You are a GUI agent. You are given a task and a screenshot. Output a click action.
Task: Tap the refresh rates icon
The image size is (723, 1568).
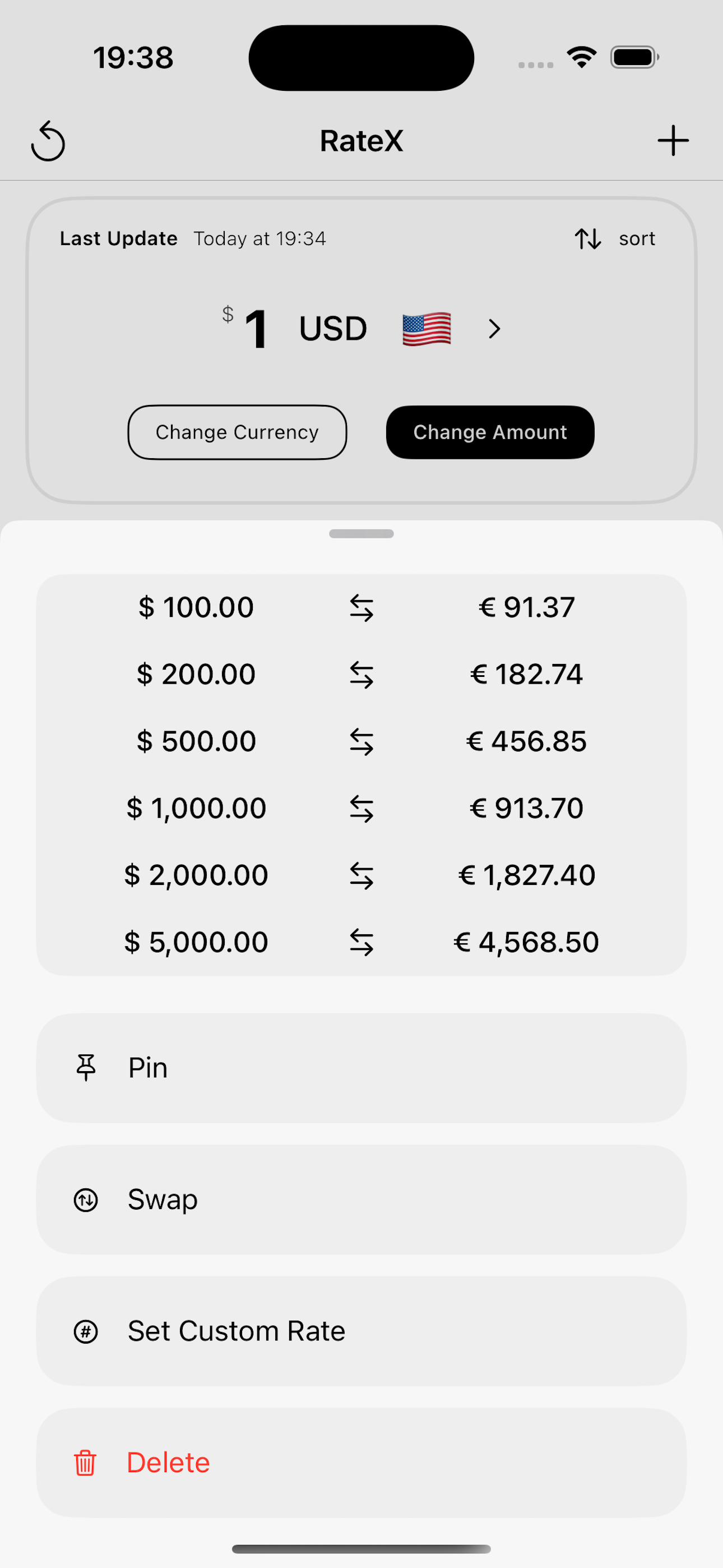click(x=48, y=141)
